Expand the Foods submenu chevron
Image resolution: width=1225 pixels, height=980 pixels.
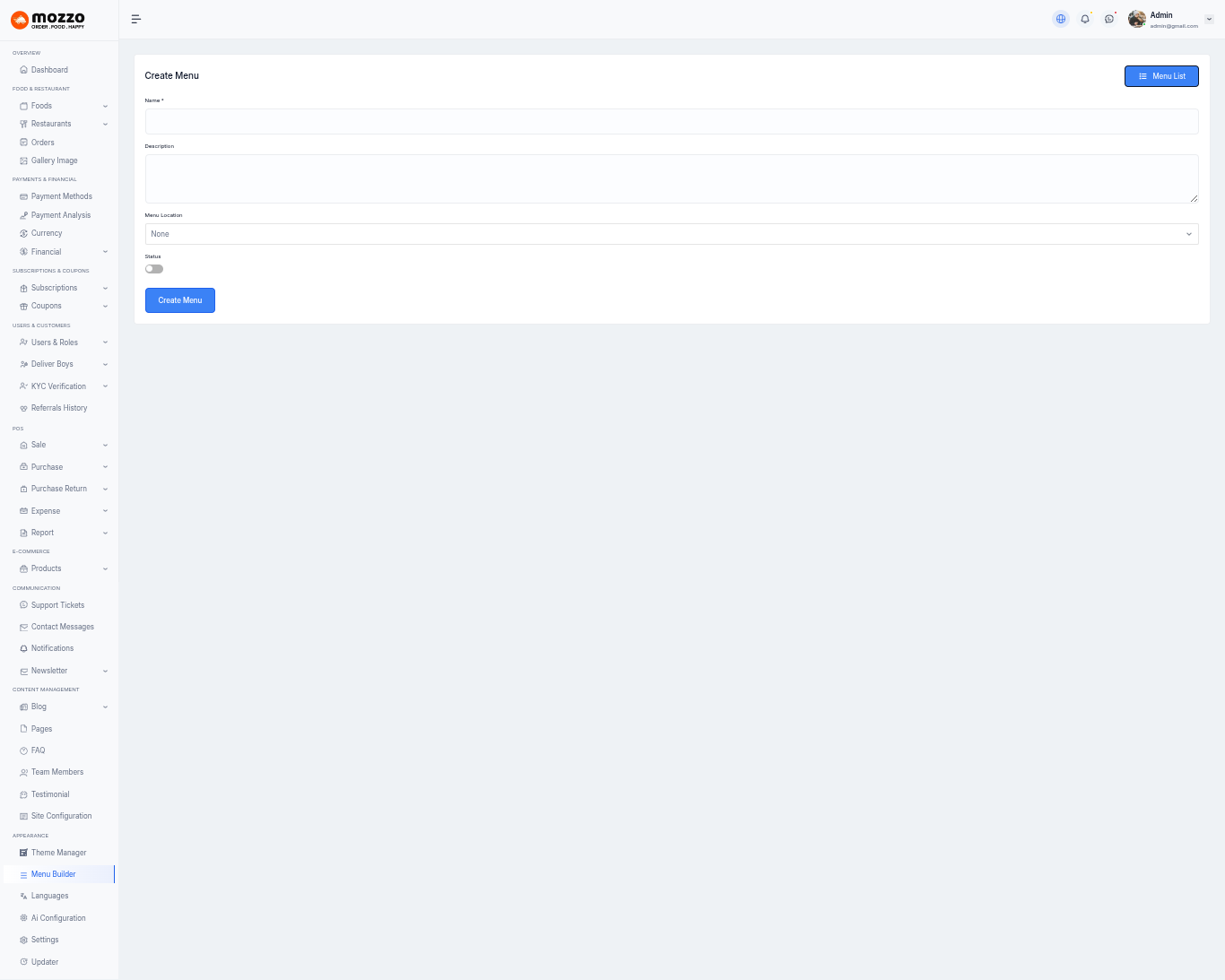(x=105, y=106)
